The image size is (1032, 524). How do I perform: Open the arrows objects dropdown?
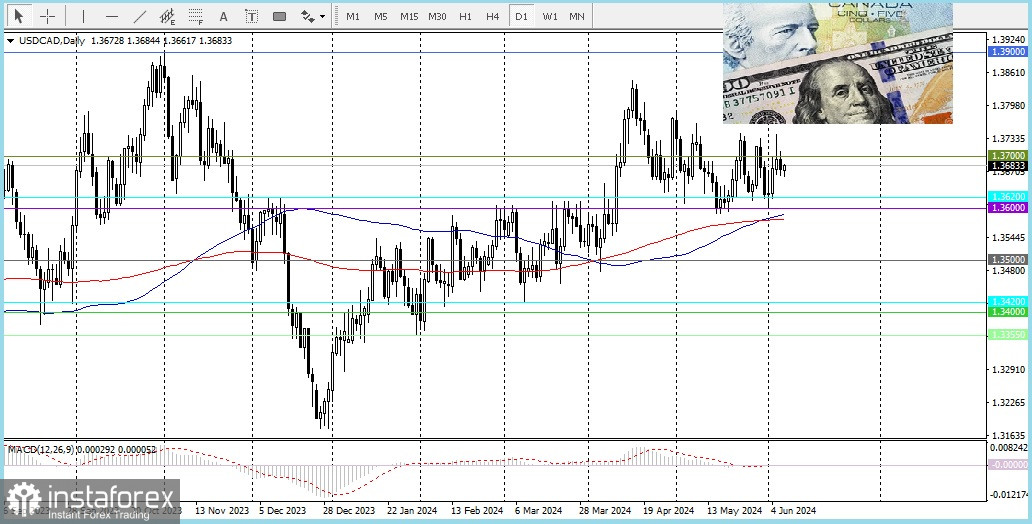313,16
